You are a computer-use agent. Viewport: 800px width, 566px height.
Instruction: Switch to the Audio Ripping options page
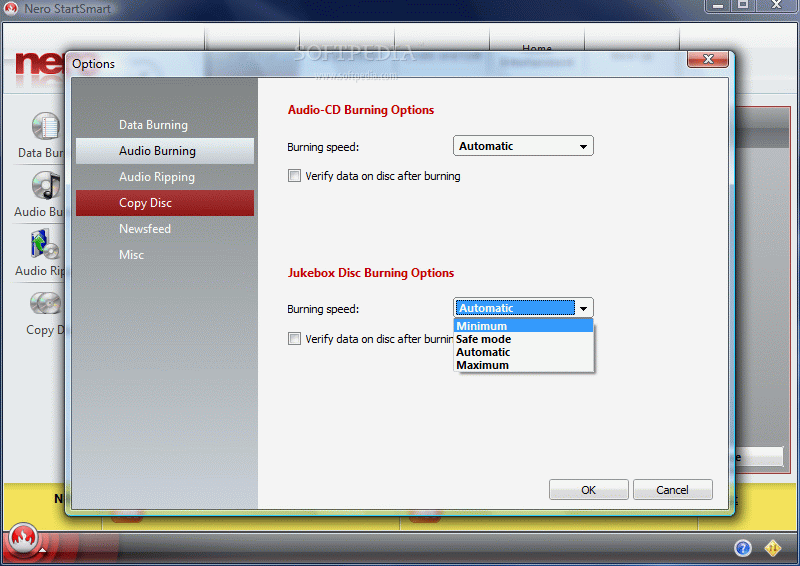[x=165, y=177]
